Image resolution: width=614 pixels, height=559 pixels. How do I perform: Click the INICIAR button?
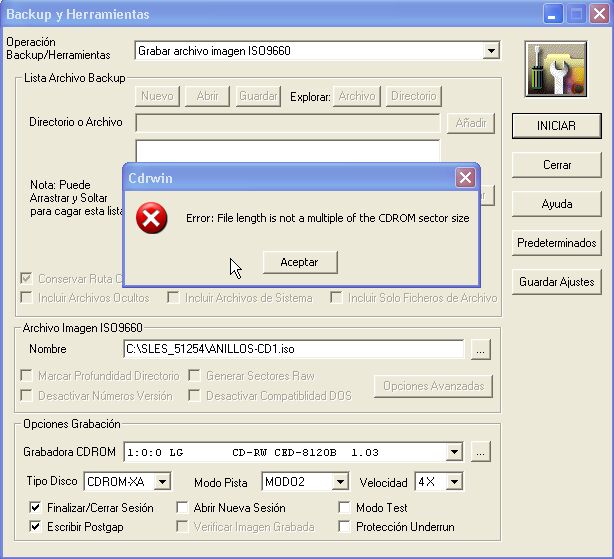coord(556,126)
